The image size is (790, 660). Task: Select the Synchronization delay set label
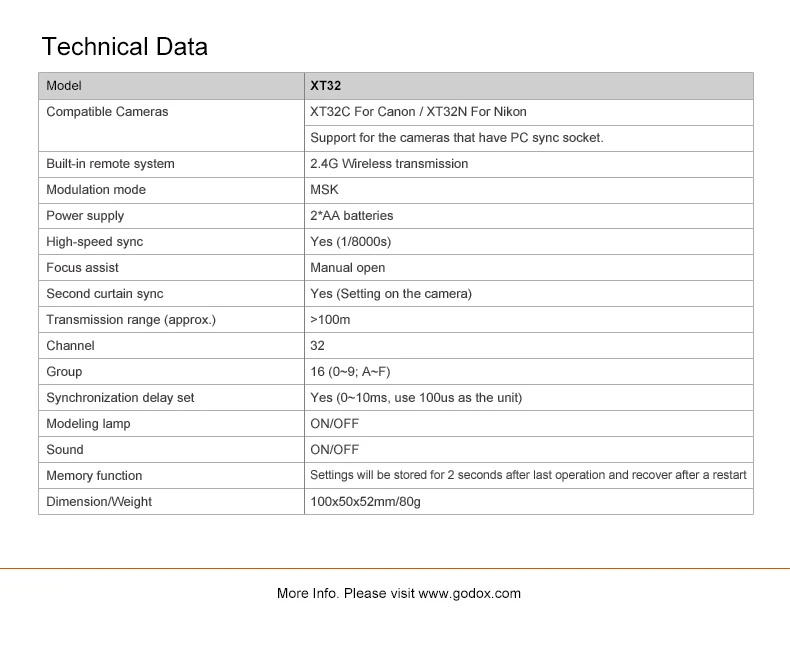coord(120,398)
